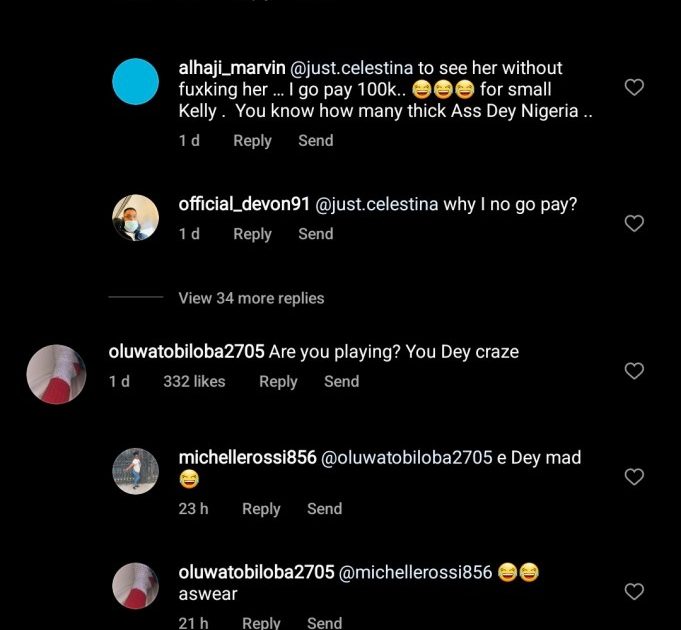The image size is (681, 630).
Task: Reply to official_devon91's comment
Action: [252, 234]
